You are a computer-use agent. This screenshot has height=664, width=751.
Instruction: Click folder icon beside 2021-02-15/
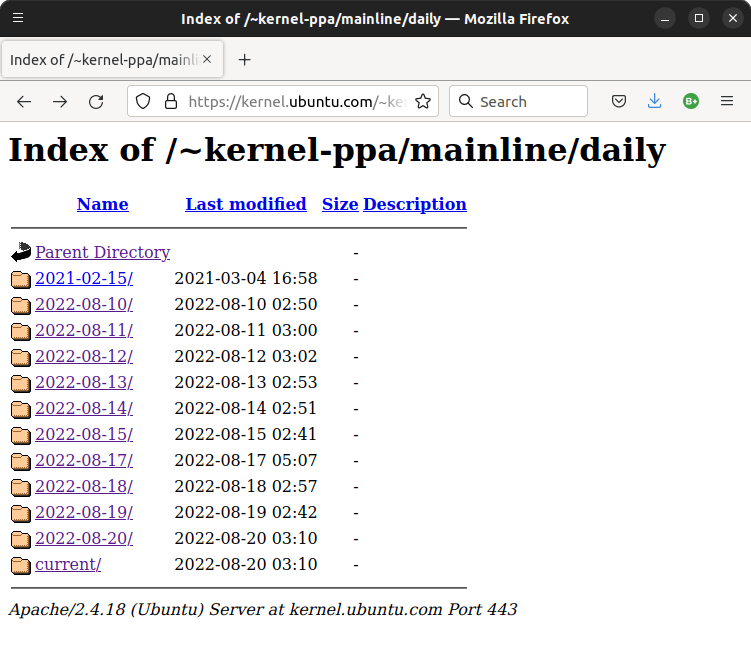[21, 279]
